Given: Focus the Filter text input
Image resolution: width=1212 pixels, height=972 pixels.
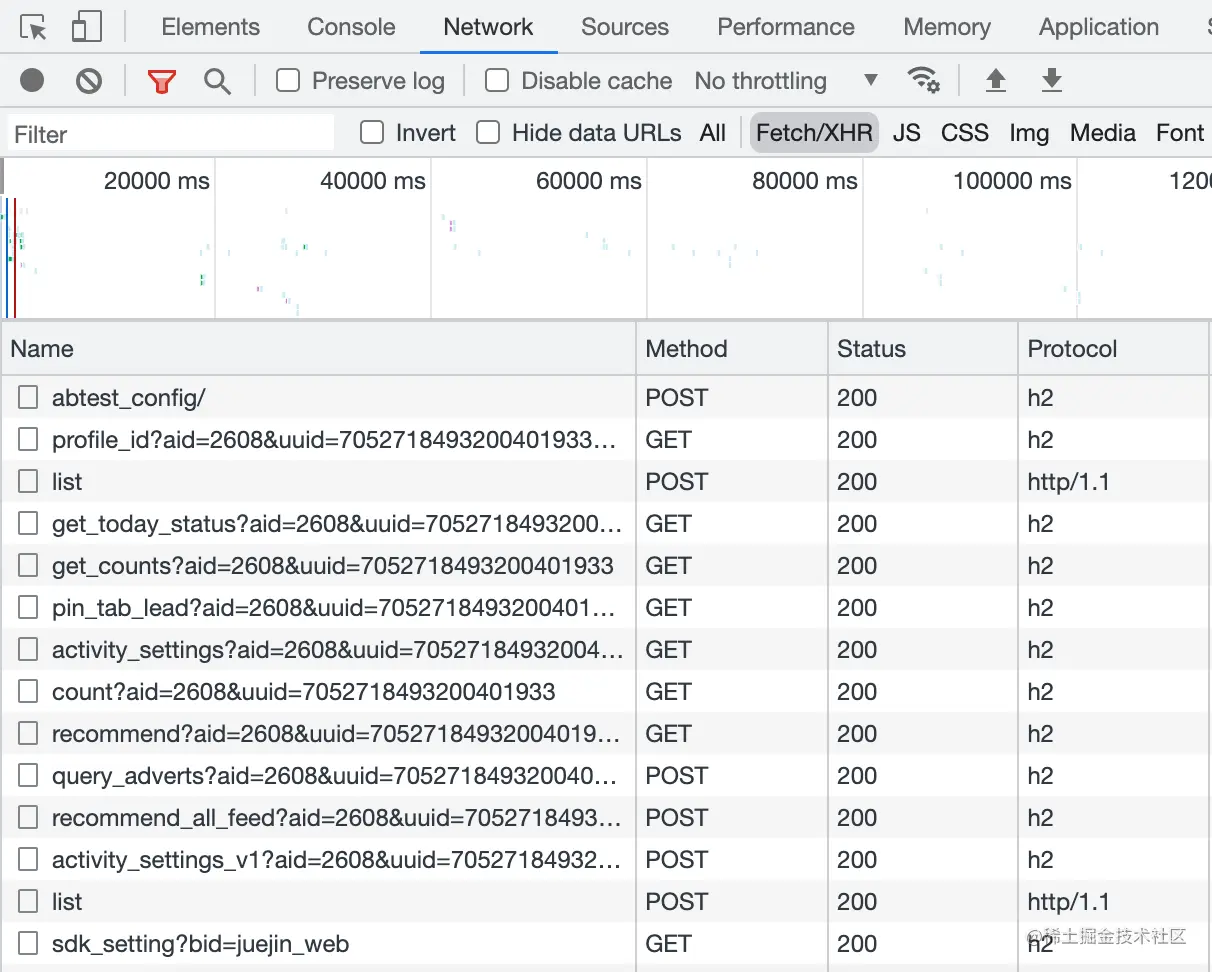Looking at the screenshot, I should point(172,134).
